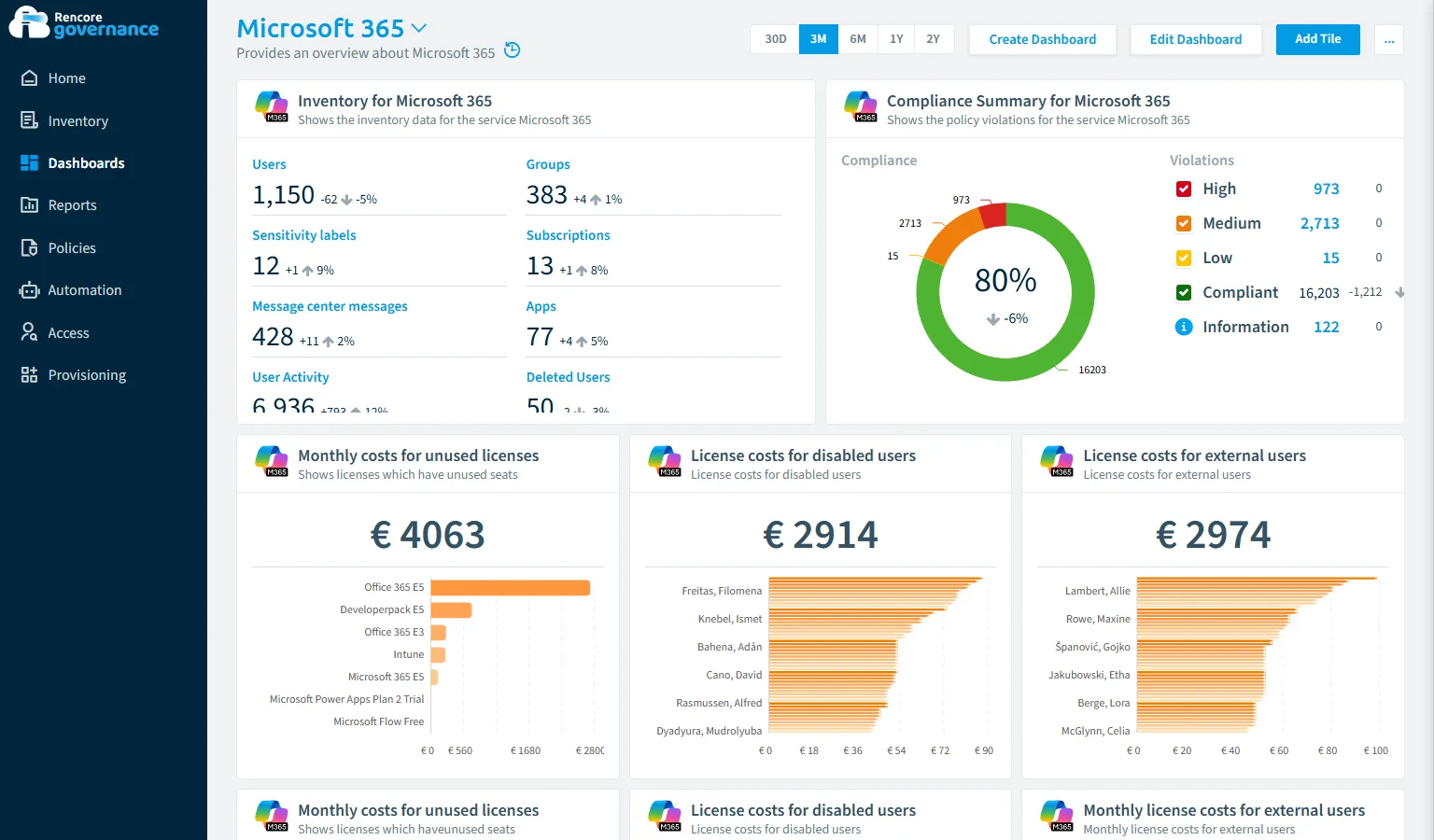
Task: Click the Reports chart icon
Action: click(30, 205)
